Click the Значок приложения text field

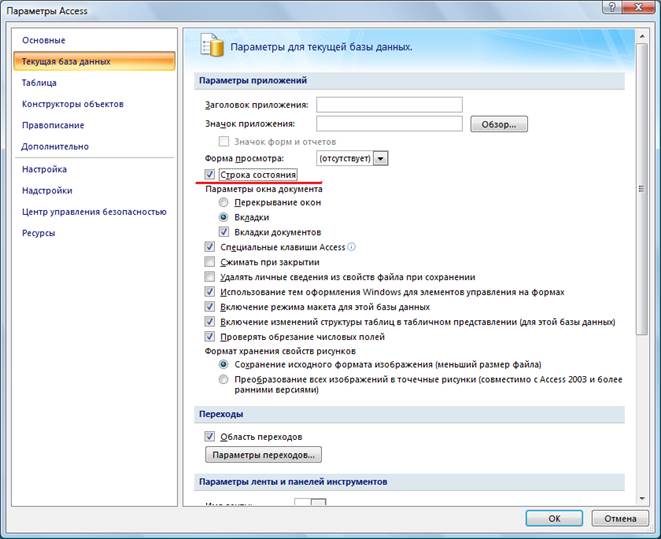[389, 124]
